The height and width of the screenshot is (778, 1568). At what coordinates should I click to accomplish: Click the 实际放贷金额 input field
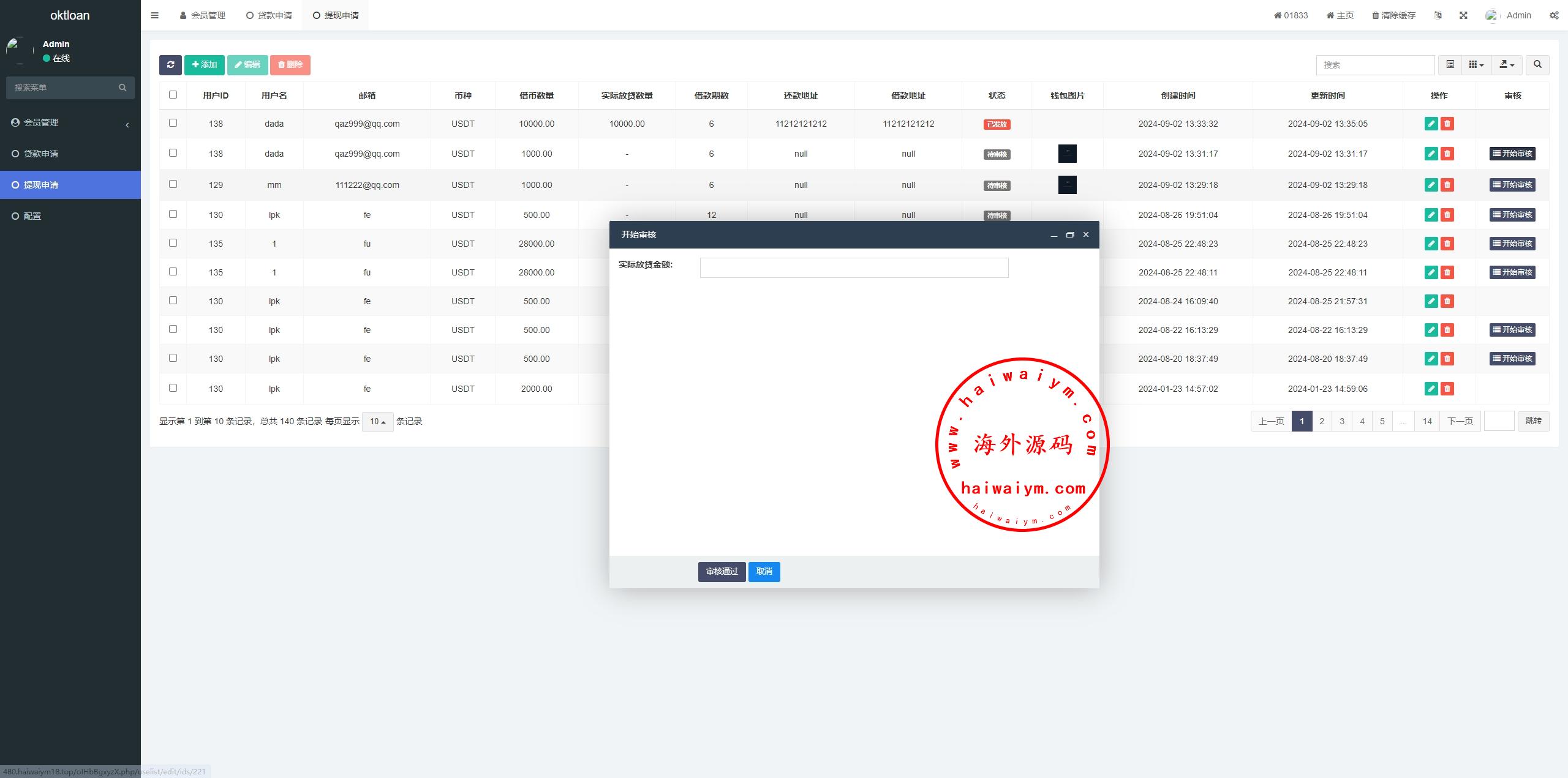click(854, 268)
